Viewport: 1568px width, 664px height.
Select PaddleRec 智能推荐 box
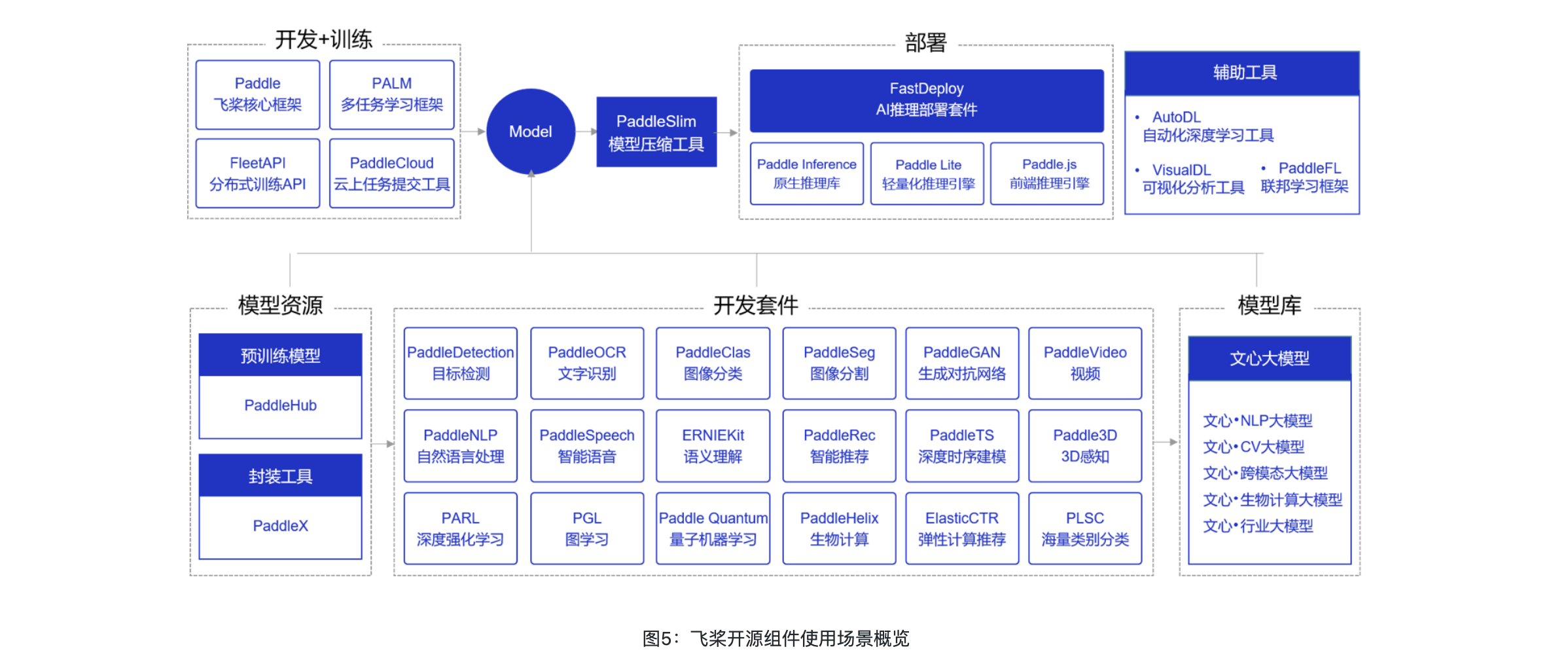(x=840, y=446)
